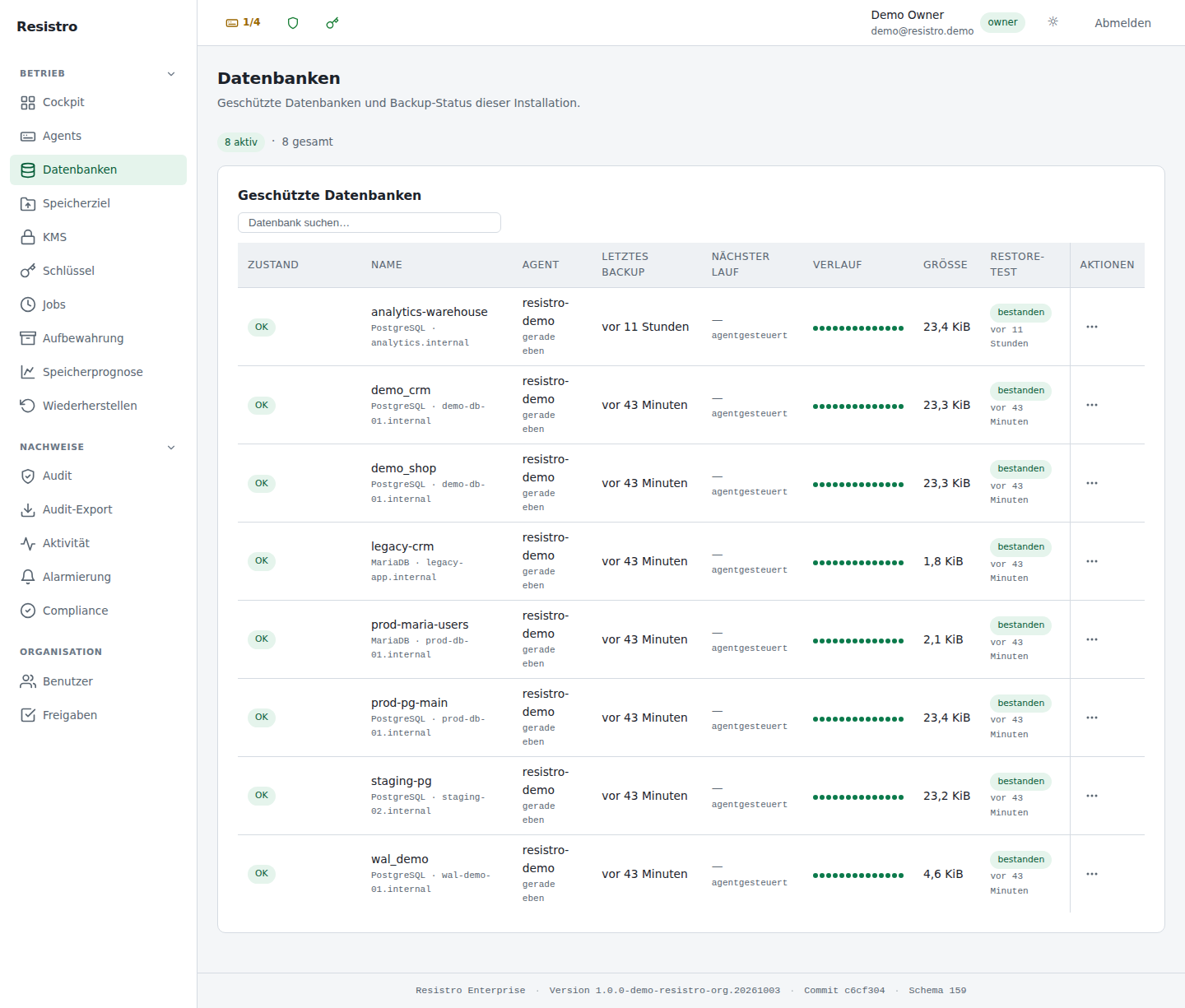Click the Schlüssel key icon in sidebar
Image resolution: width=1185 pixels, height=1008 pixels.
[28, 272]
